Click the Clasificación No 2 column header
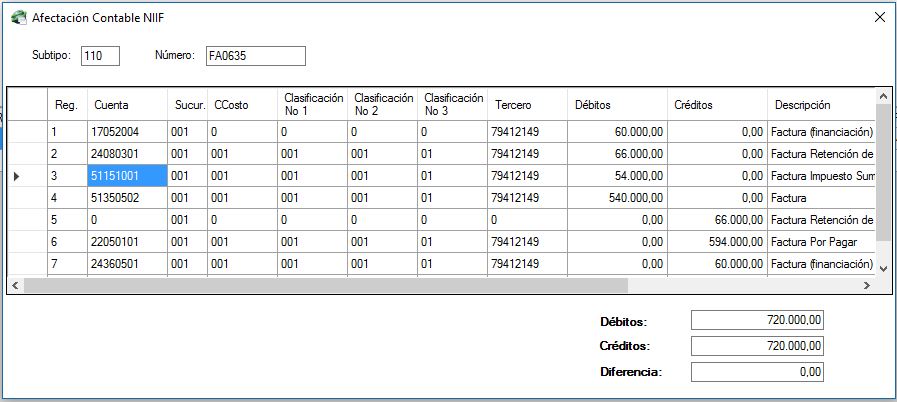897x402 pixels. point(382,105)
